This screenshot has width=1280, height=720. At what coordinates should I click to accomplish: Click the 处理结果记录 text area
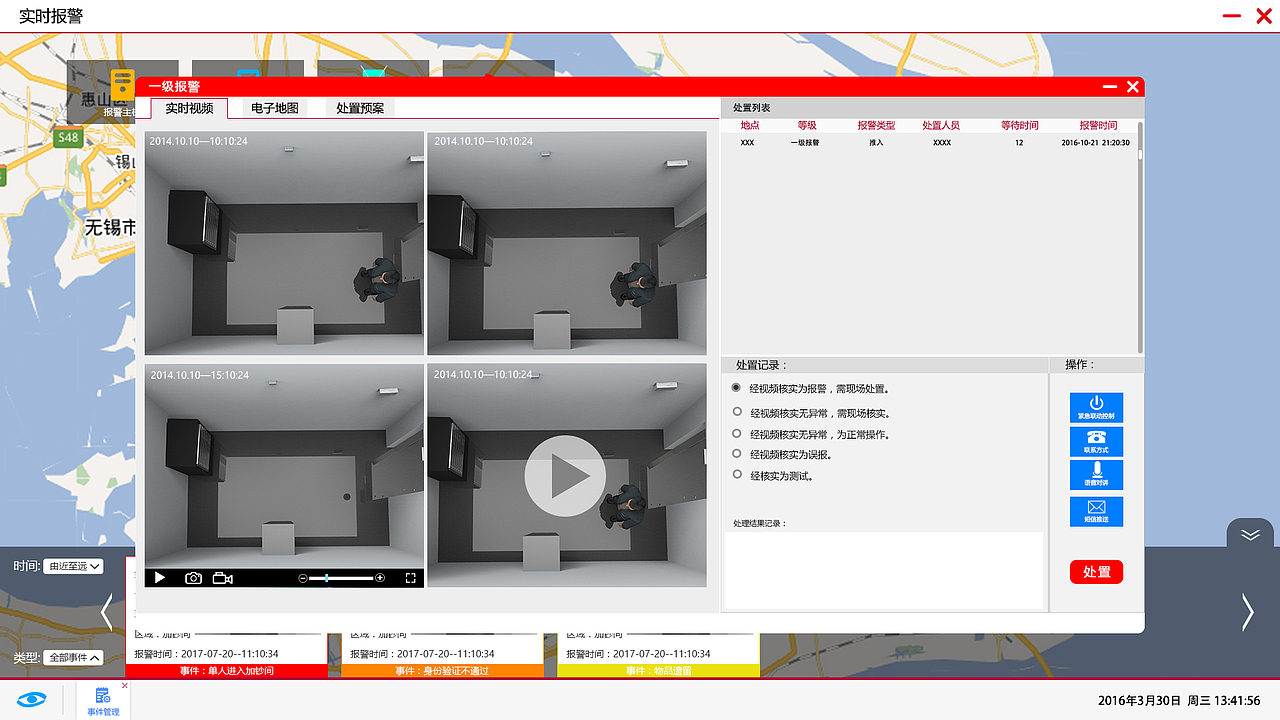pyautogui.click(x=884, y=570)
